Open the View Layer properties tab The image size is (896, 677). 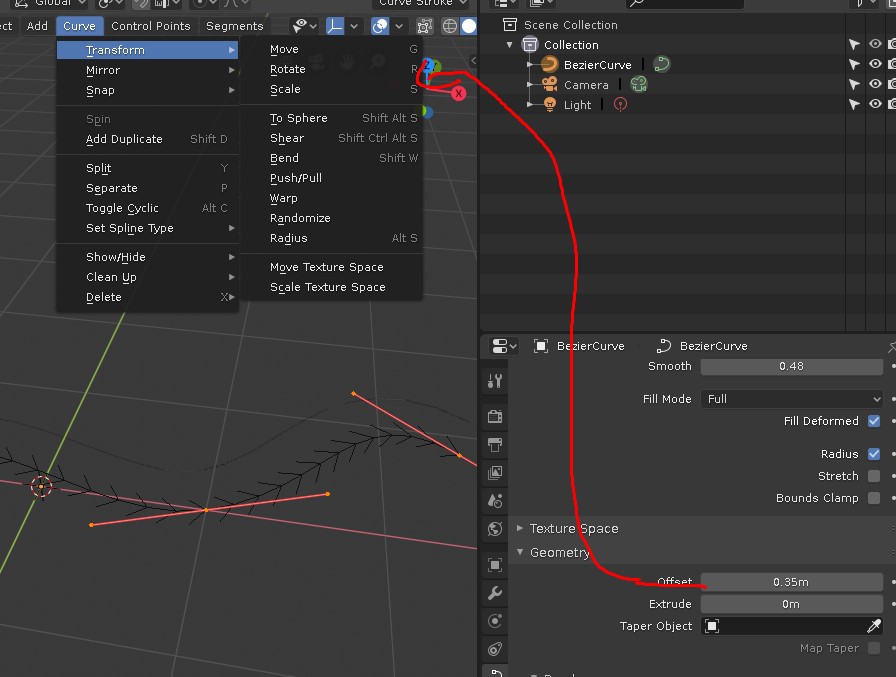[x=495, y=472]
